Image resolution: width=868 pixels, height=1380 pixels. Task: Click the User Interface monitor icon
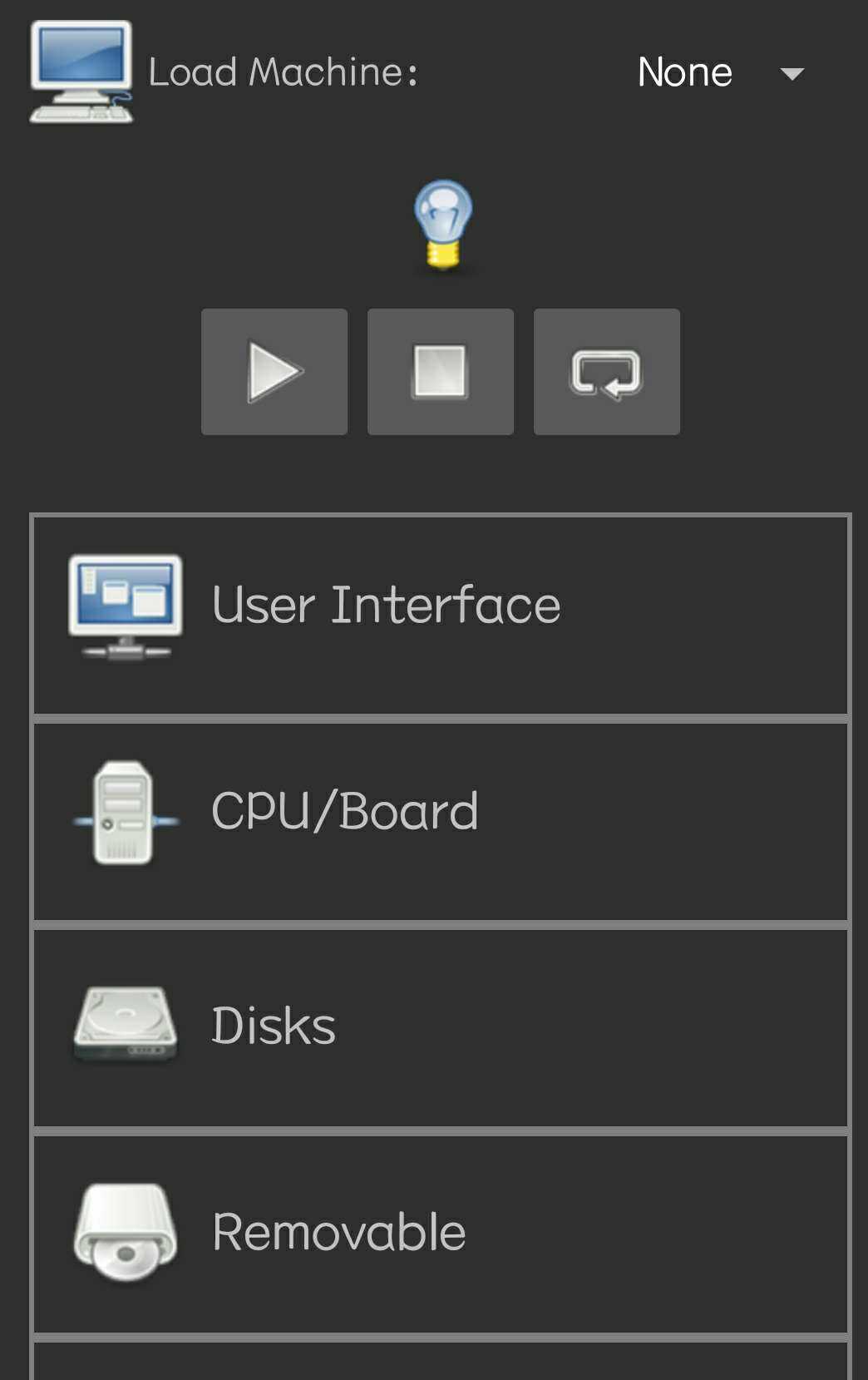coord(126,606)
